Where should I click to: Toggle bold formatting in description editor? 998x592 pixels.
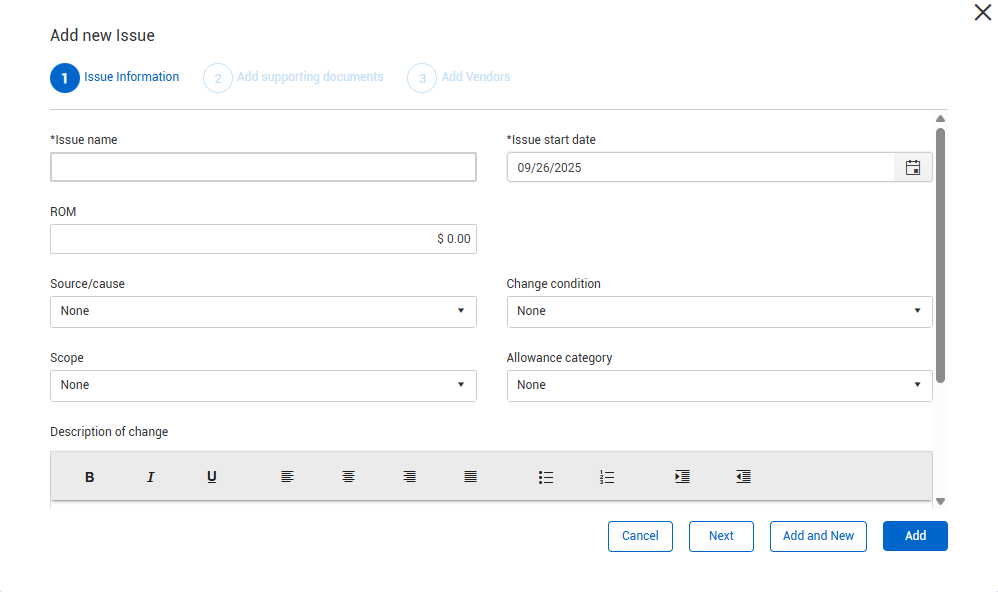[x=89, y=477]
